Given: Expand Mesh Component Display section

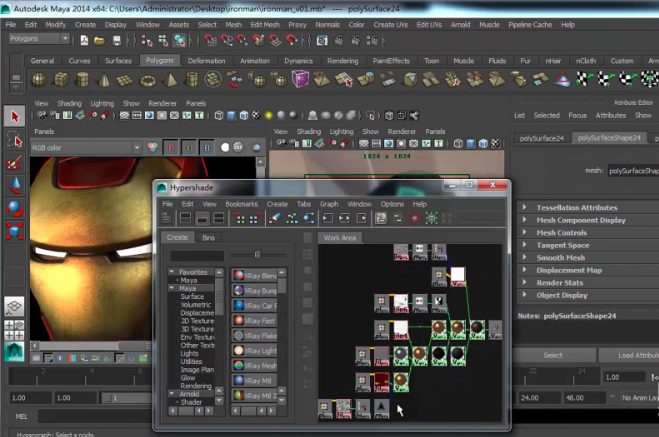Looking at the screenshot, I should tap(525, 220).
